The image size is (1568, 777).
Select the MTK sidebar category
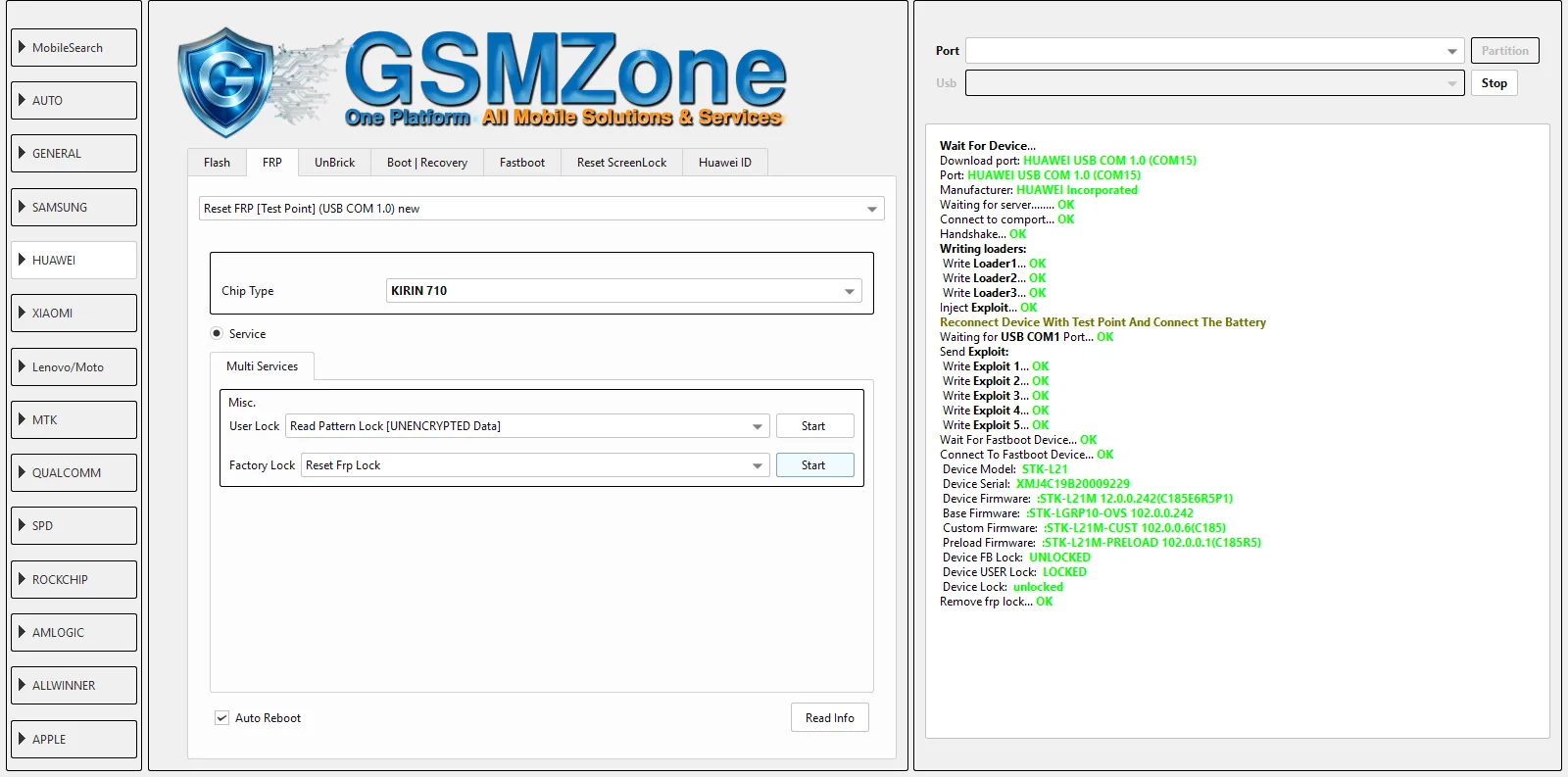pyautogui.click(x=73, y=419)
